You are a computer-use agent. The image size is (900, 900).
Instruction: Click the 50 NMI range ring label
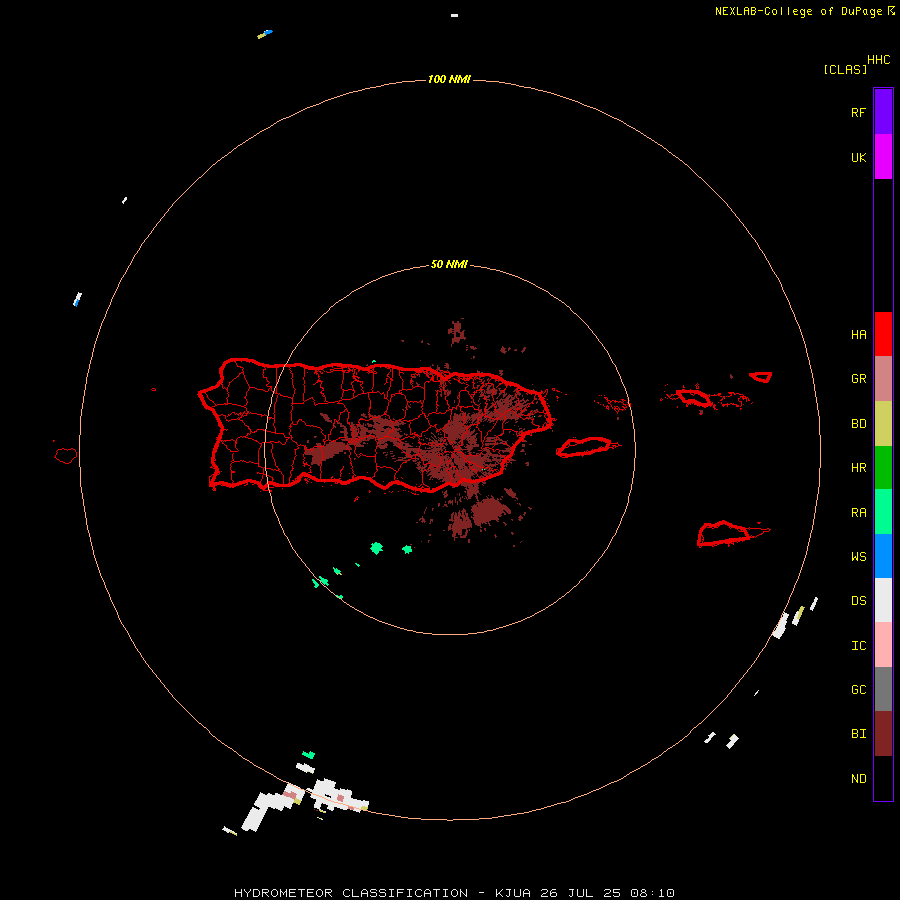tap(449, 264)
